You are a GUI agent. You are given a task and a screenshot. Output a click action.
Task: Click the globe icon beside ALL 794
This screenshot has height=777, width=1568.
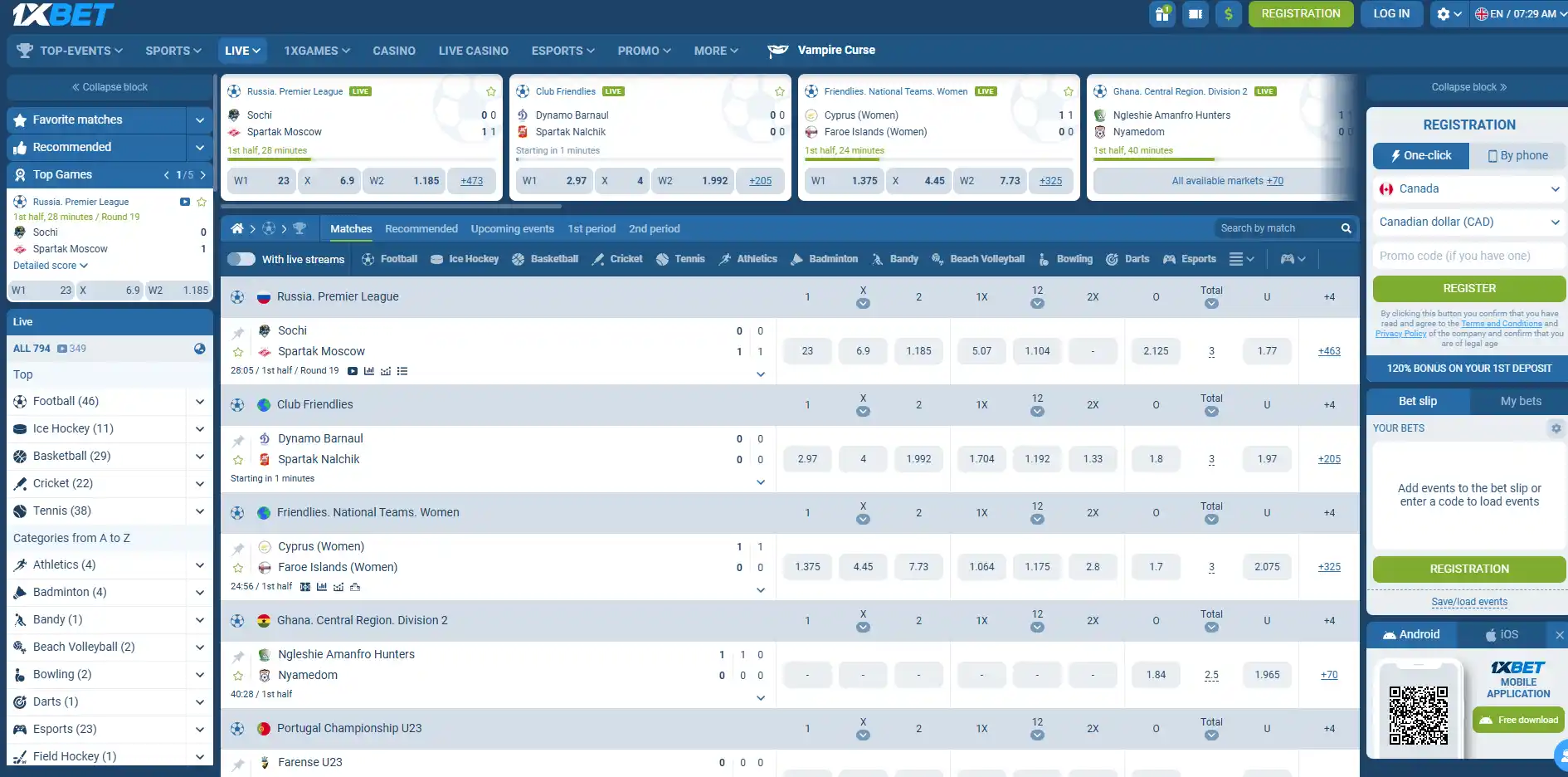coord(200,349)
